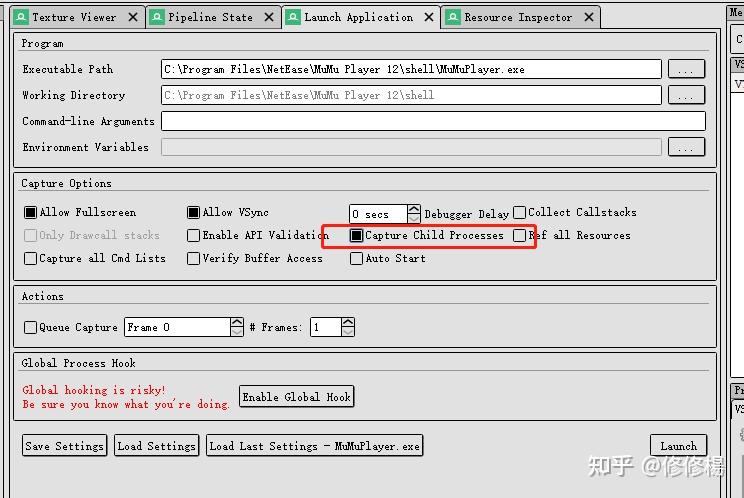Click the Texture Viewer tab icon
This screenshot has height=498, width=744.
(x=21, y=18)
